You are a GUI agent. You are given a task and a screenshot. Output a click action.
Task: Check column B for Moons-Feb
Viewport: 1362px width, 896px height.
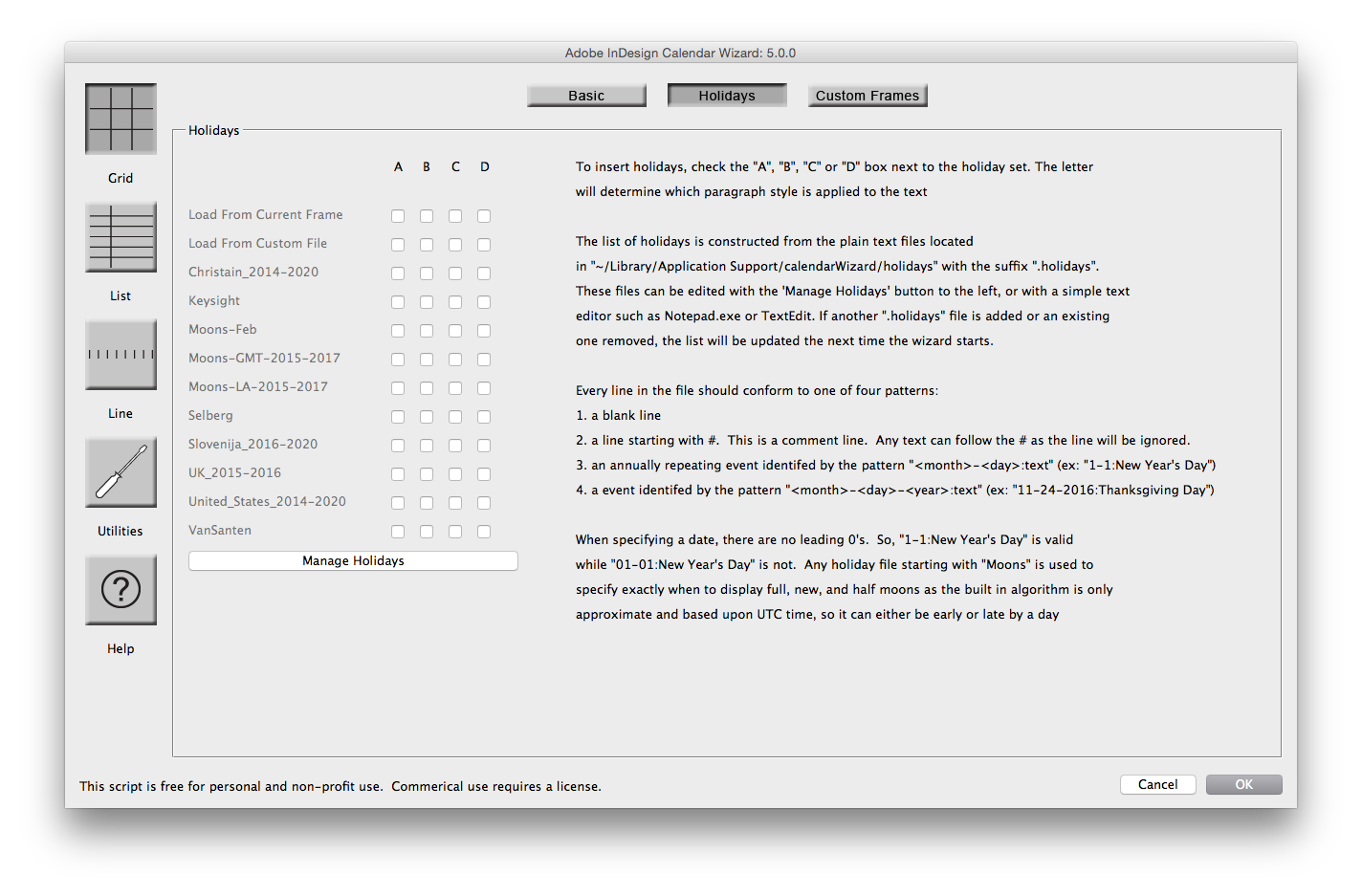click(x=427, y=330)
